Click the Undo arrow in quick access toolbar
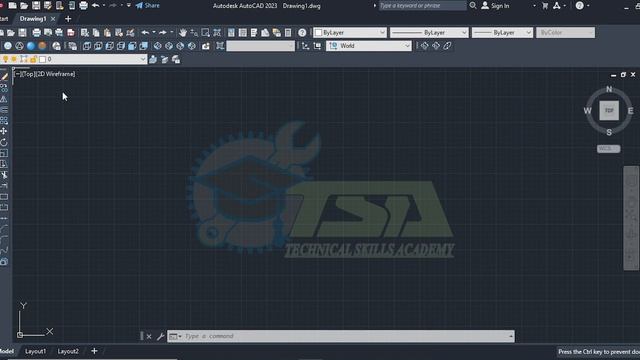The height and width of the screenshot is (360, 640). (x=96, y=6)
